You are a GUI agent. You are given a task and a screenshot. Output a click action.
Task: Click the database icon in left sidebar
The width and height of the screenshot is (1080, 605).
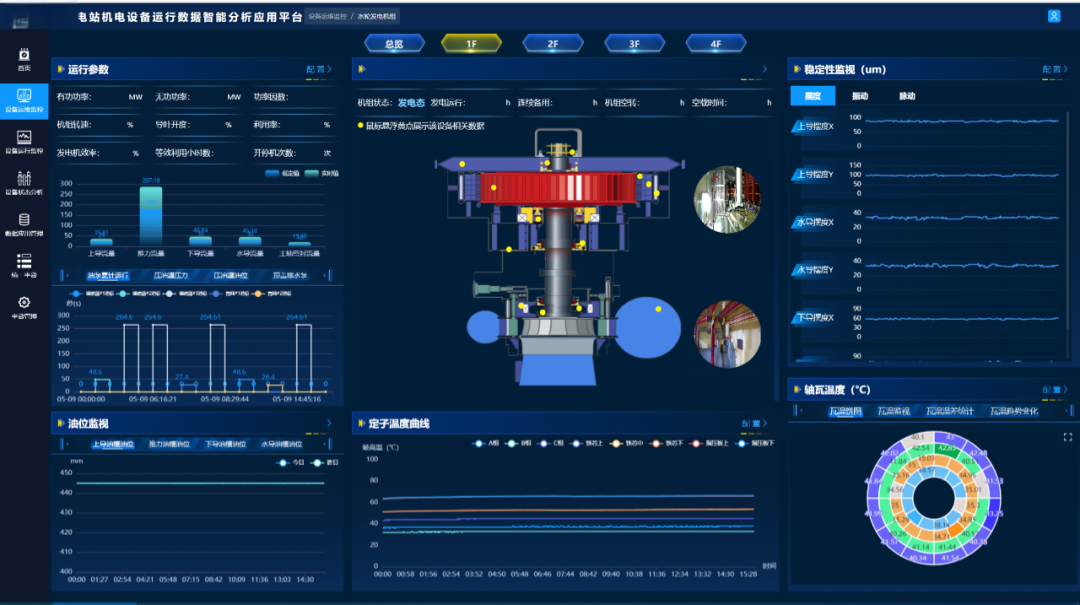24,221
